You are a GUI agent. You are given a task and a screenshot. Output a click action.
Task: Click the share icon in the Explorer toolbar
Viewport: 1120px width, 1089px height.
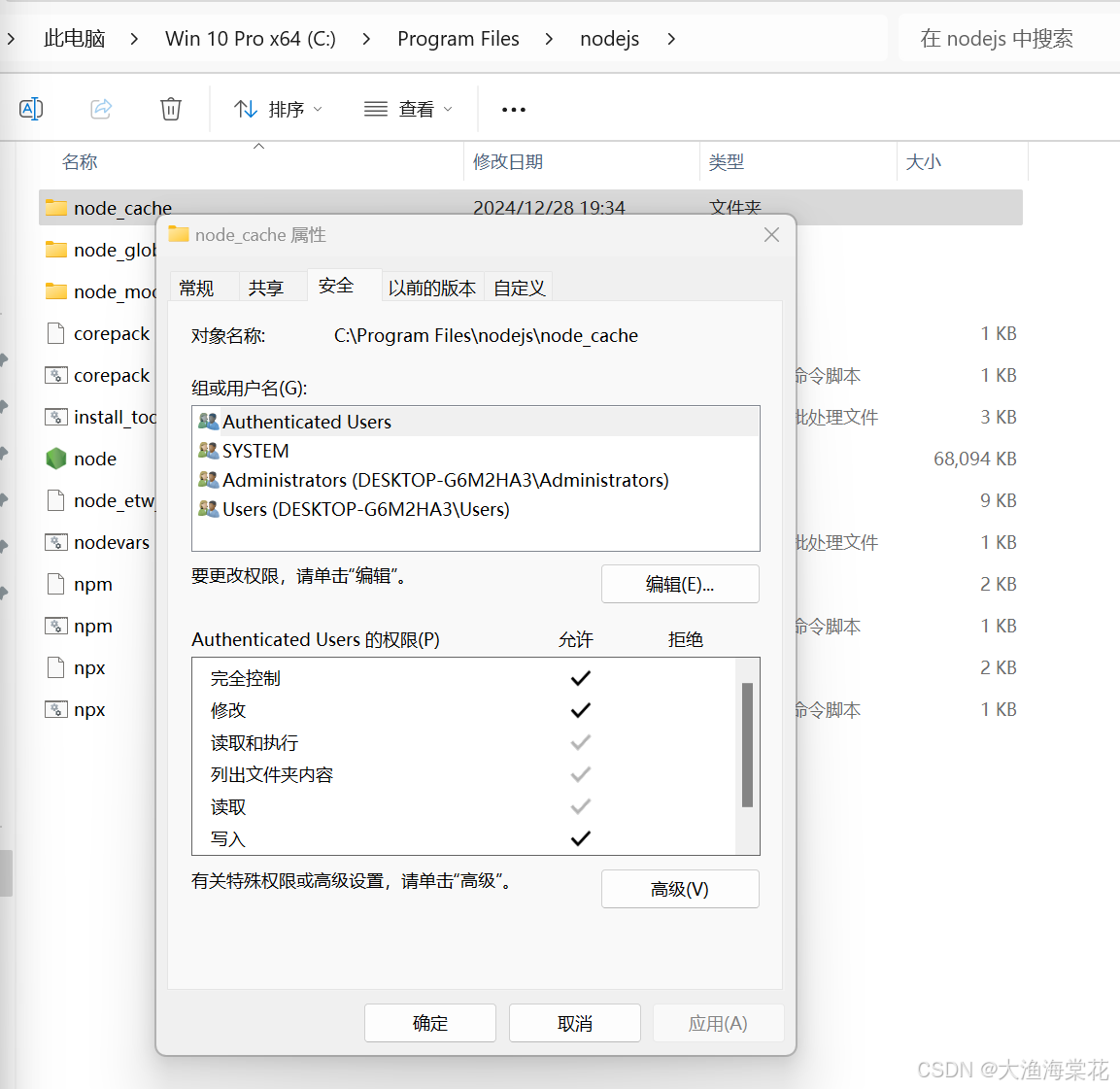(101, 109)
